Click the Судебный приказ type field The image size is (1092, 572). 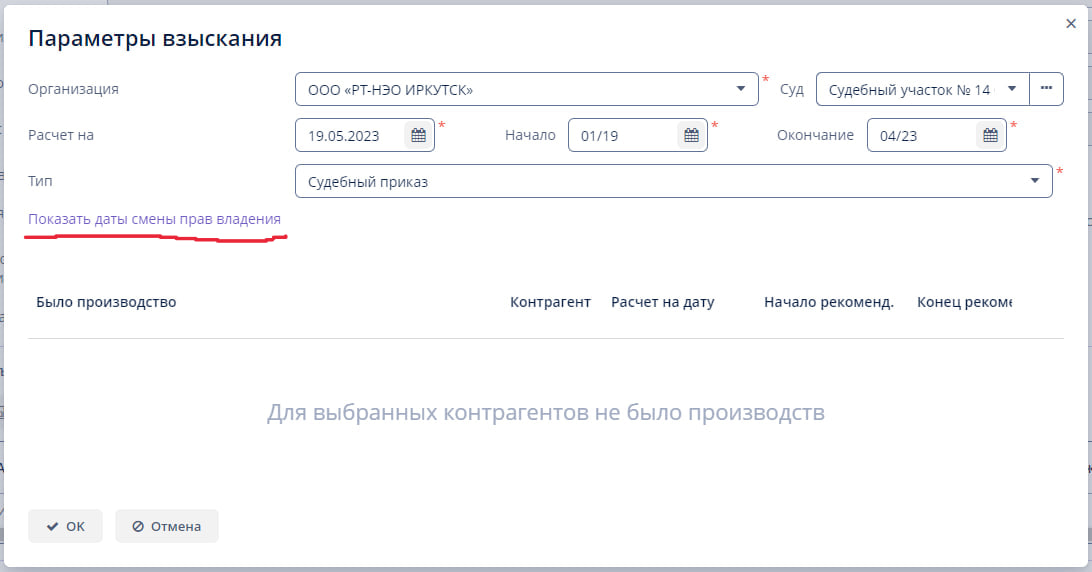[660, 182]
